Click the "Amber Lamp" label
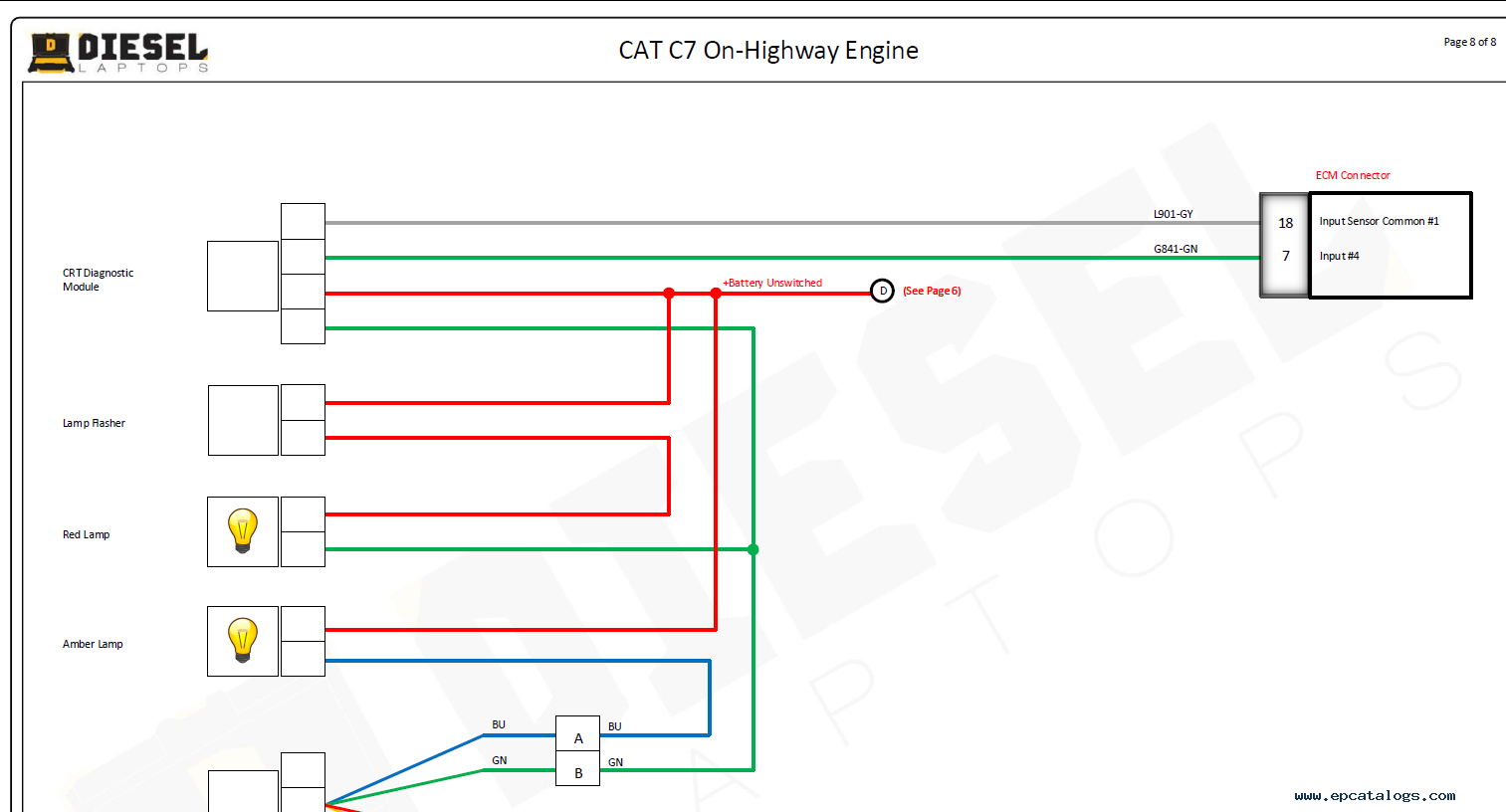This screenshot has height=812, width=1506. [x=93, y=644]
